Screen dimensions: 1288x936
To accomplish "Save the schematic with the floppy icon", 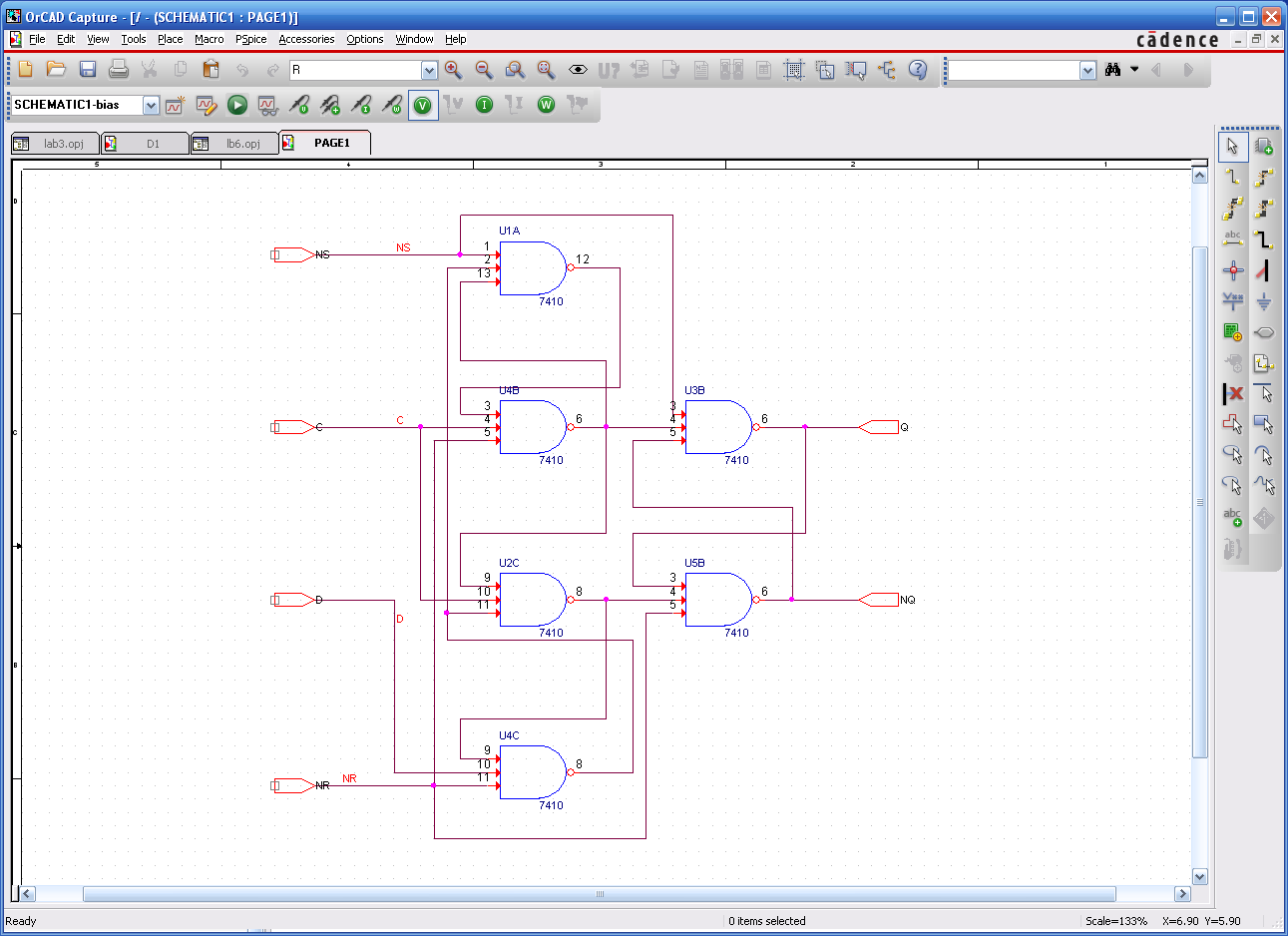I will pyautogui.click(x=88, y=69).
